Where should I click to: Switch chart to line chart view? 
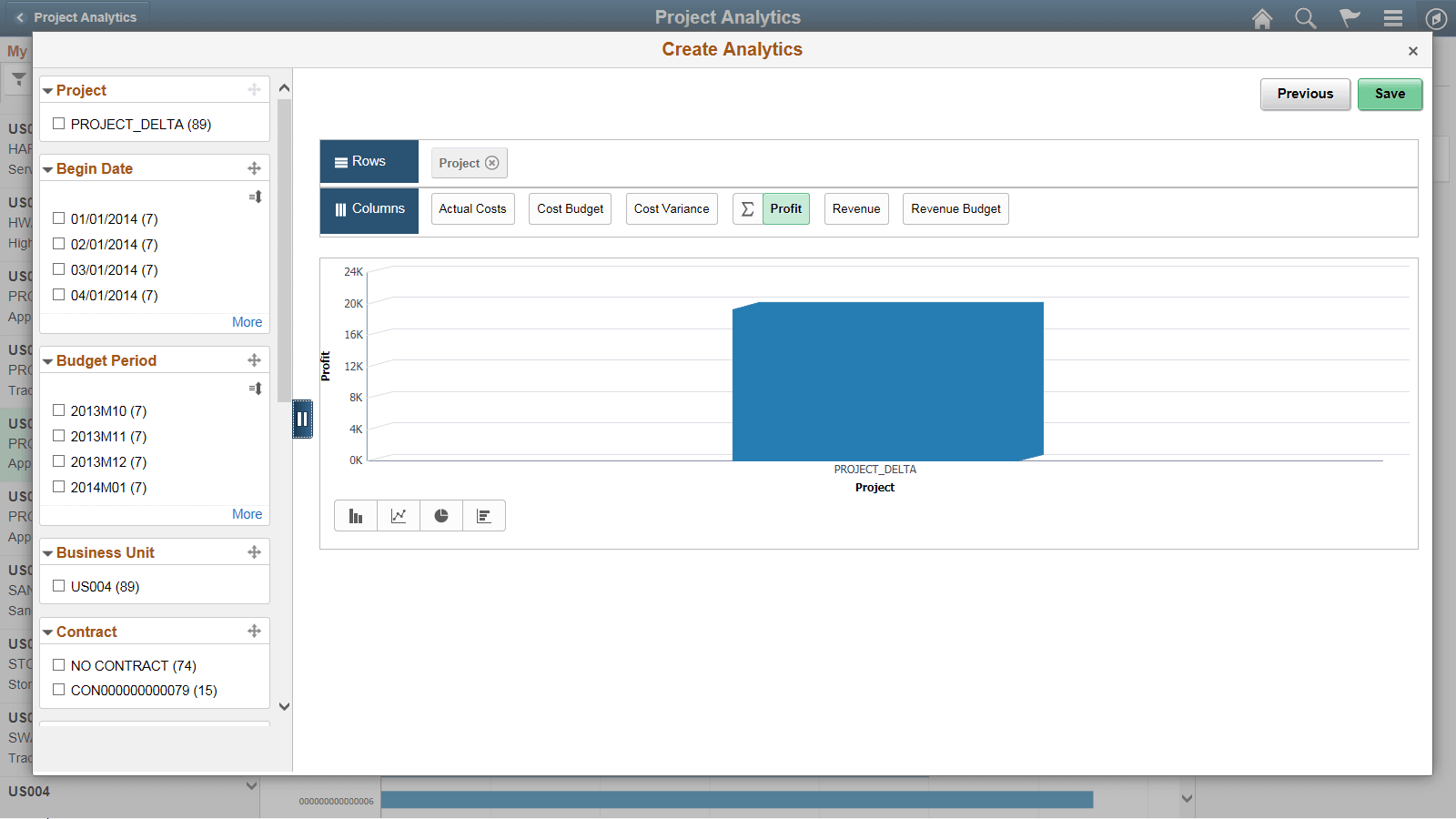(x=399, y=515)
